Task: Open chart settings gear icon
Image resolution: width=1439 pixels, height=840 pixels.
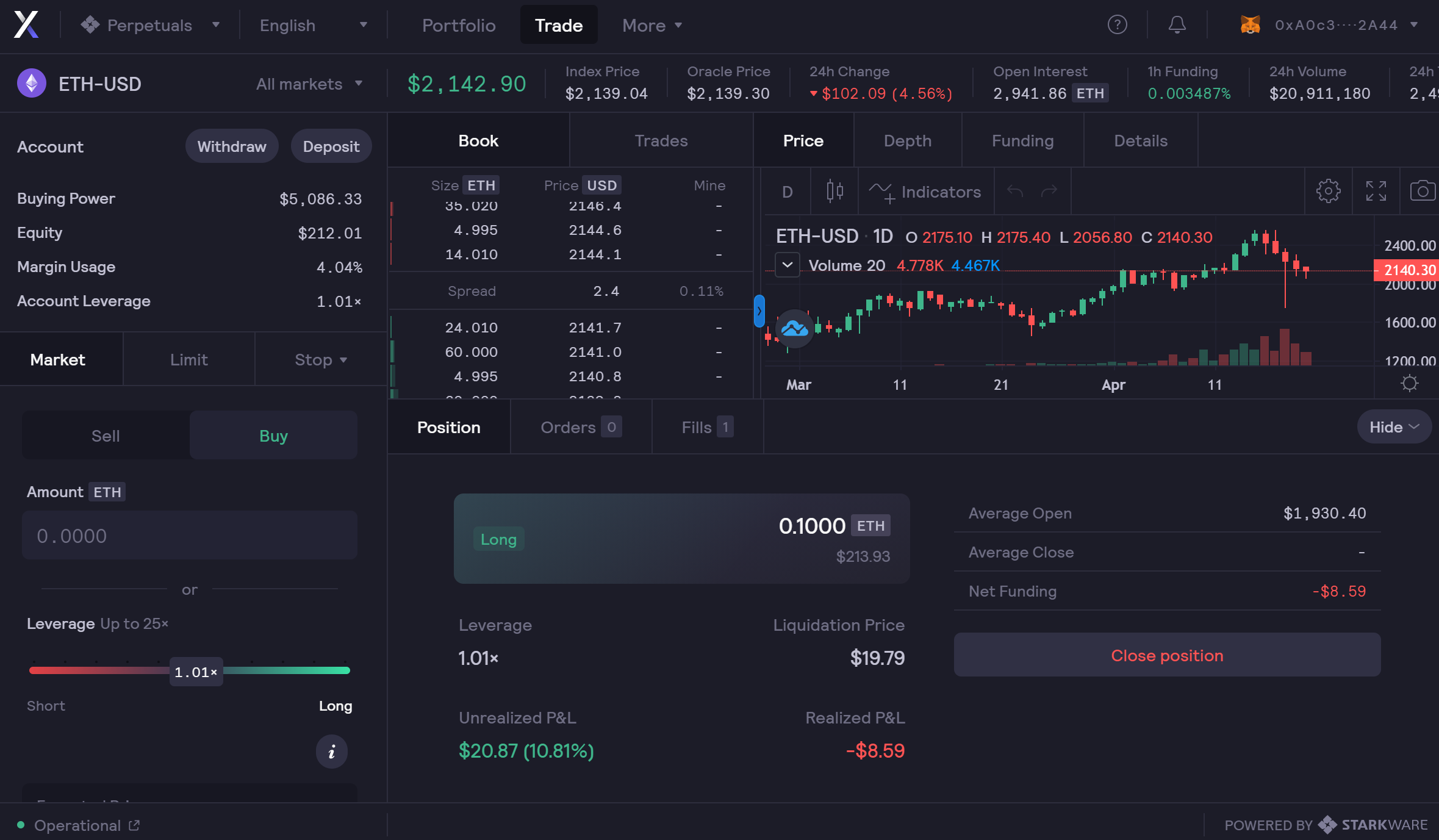Action: tap(1328, 192)
